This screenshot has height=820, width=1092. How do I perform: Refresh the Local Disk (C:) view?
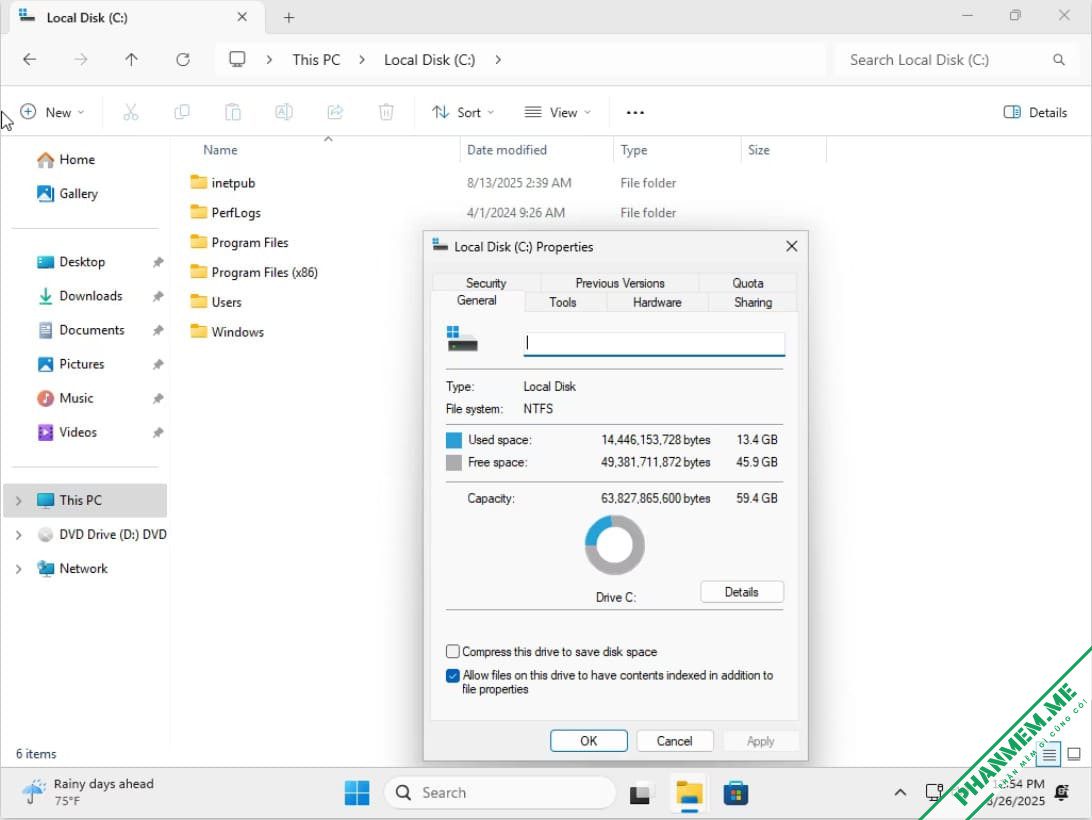pos(183,60)
